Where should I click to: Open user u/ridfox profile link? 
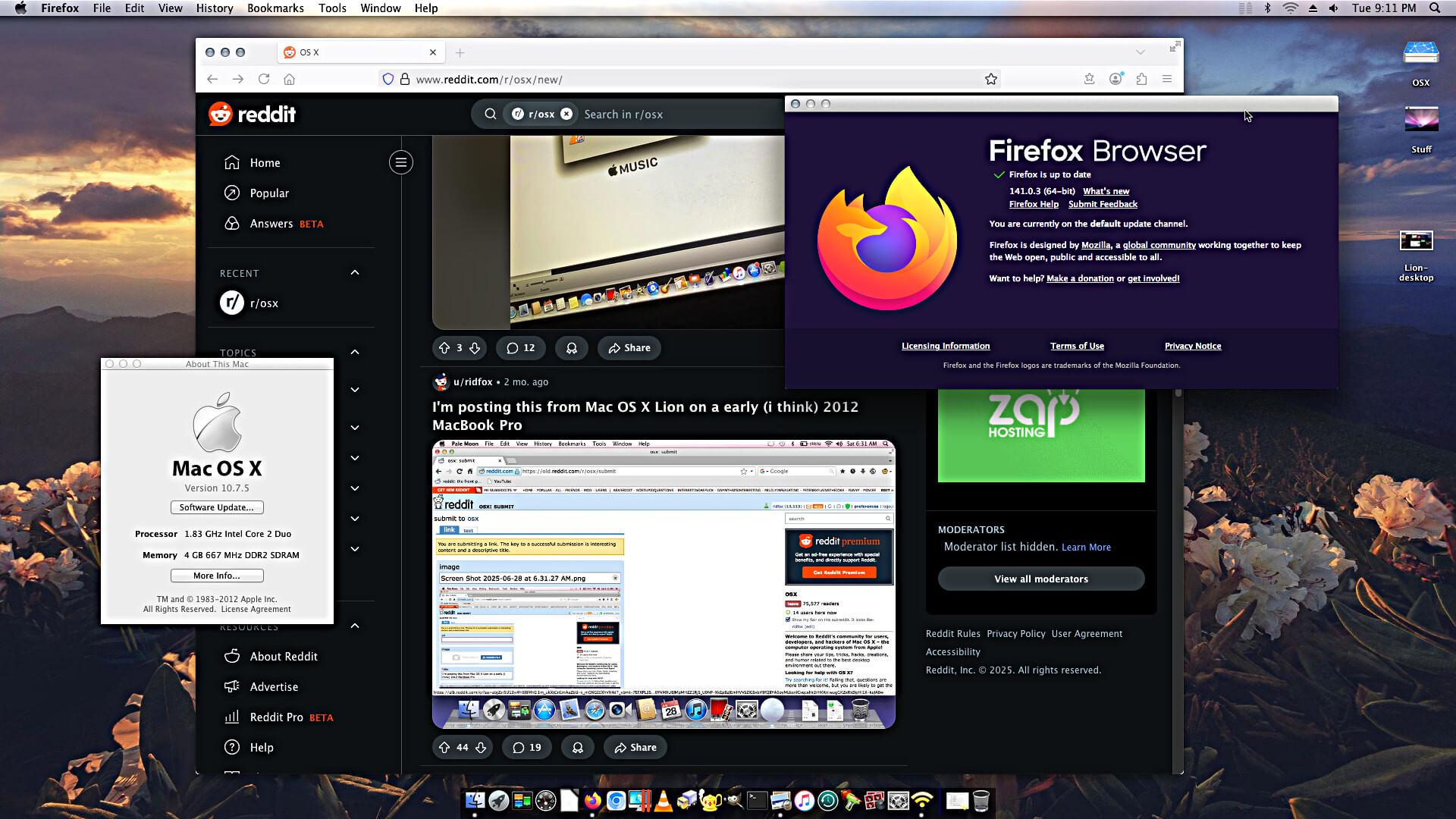coord(472,381)
